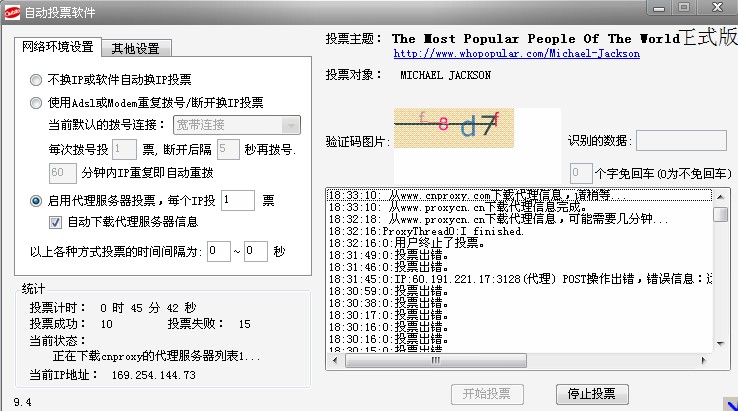Close the 自动投票软件 window

[x=717, y=8]
